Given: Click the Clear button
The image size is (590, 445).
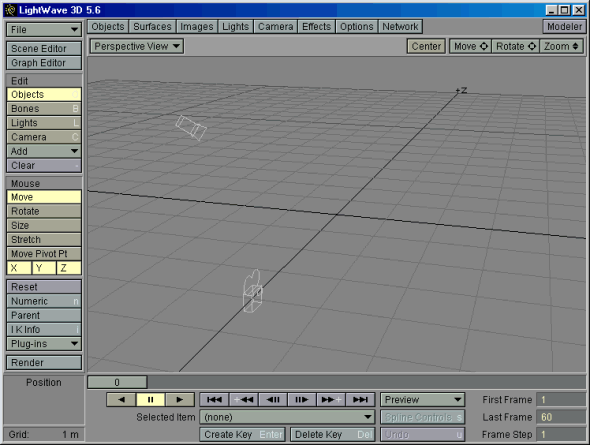Looking at the screenshot, I should 44,166.
